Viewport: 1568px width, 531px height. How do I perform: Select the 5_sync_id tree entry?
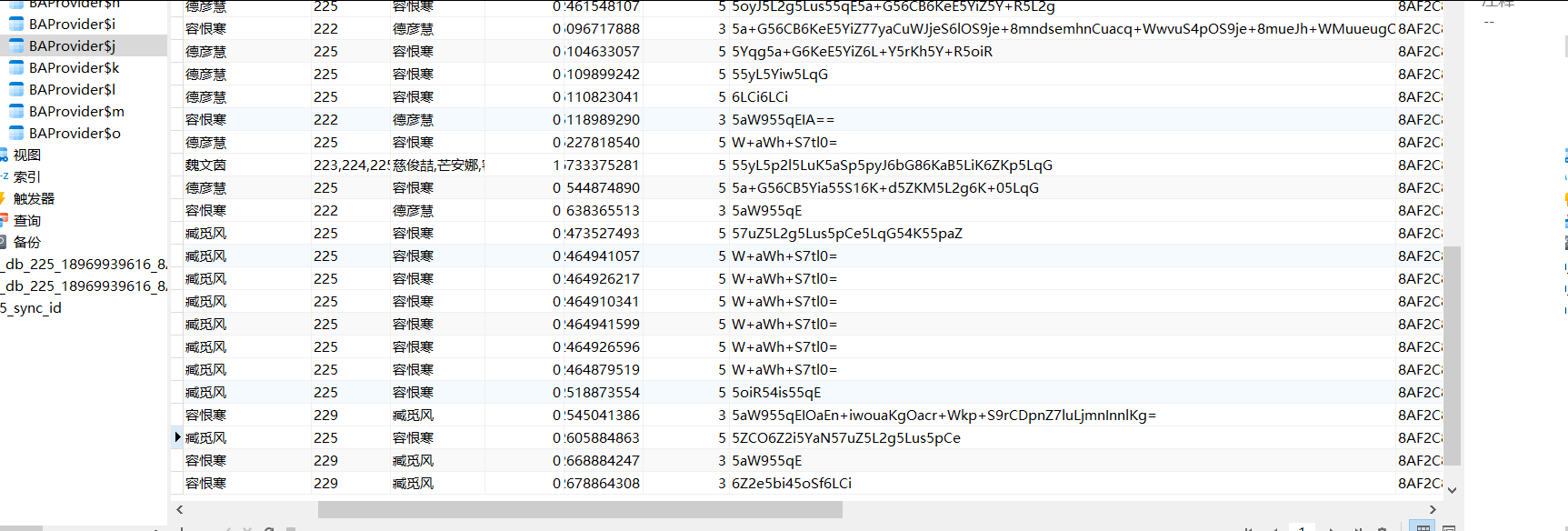point(31,307)
